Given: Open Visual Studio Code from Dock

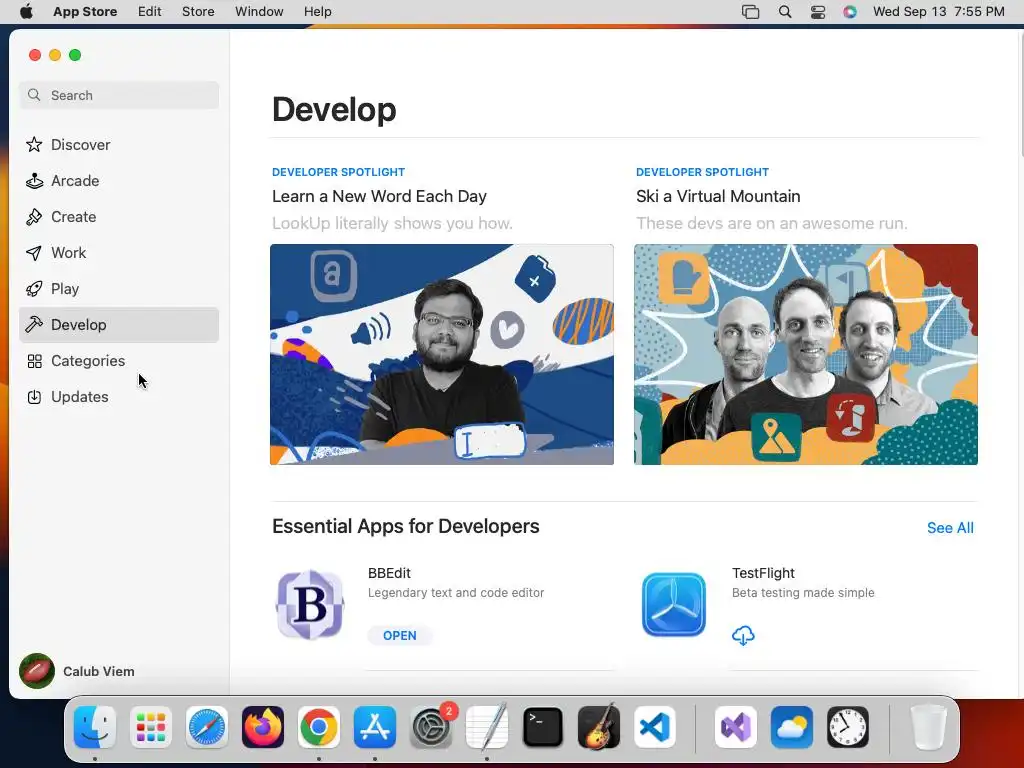Looking at the screenshot, I should point(655,727).
